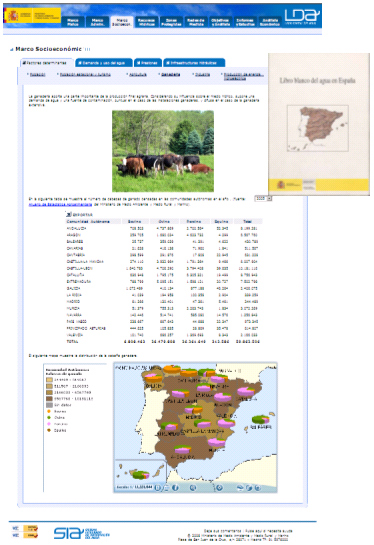Viewport: 374px width, 545px height.
Task: Follow the Producción de energía link
Action: (x=243, y=76)
